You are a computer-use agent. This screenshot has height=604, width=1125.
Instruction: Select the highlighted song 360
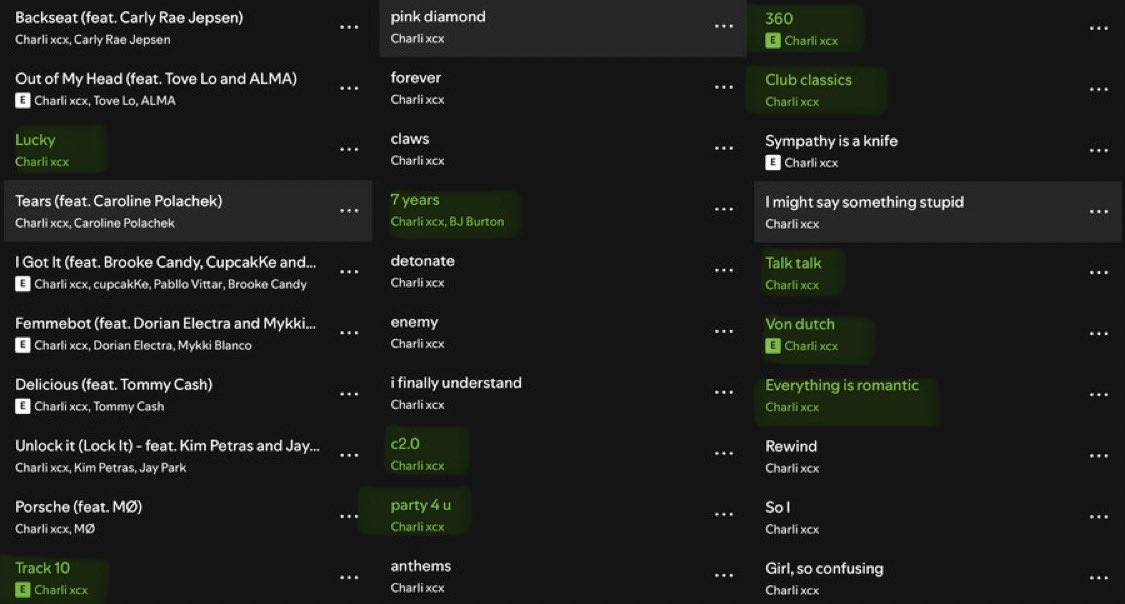click(778, 19)
